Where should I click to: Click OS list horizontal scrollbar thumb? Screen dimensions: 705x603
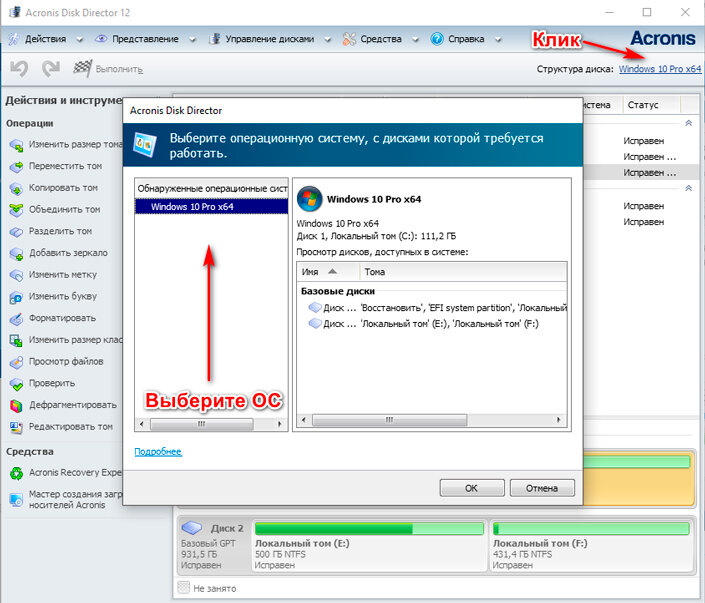201,424
